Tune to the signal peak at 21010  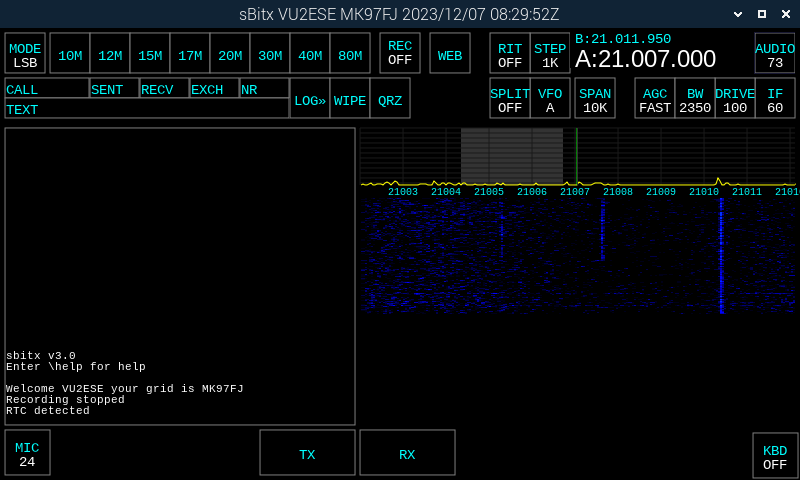(x=718, y=181)
